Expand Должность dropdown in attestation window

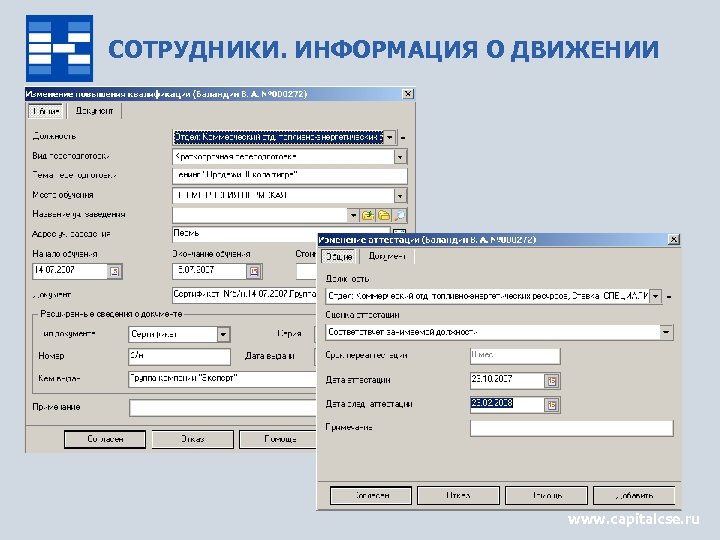(656, 297)
